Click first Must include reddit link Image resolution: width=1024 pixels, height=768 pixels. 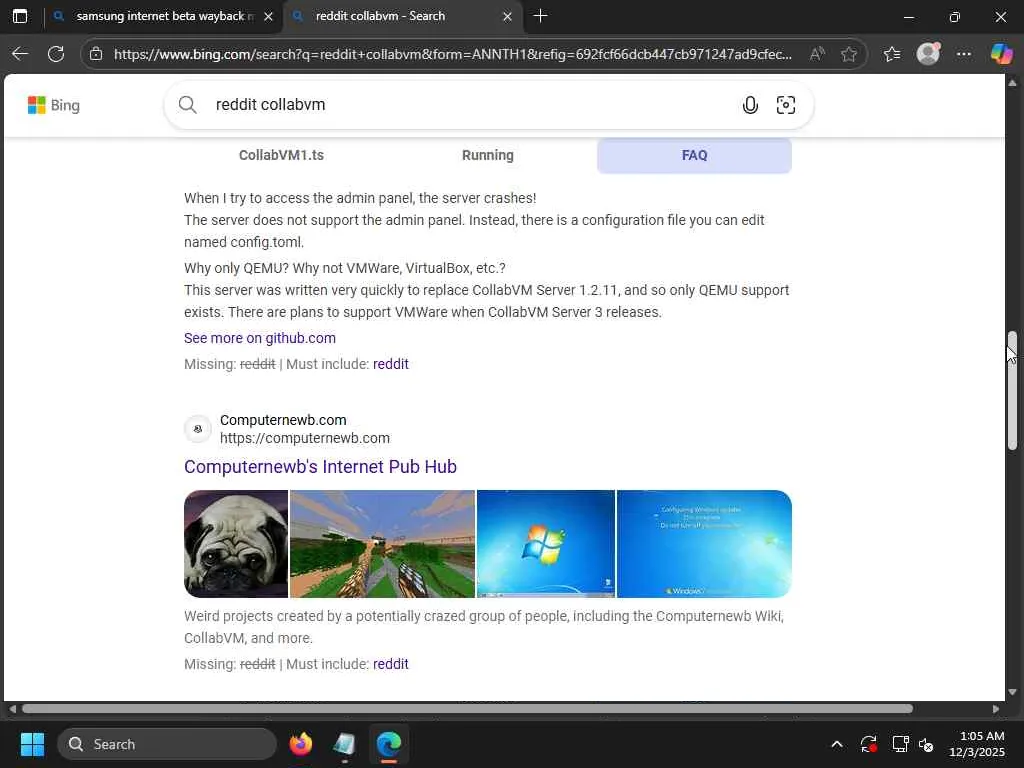pos(391,364)
